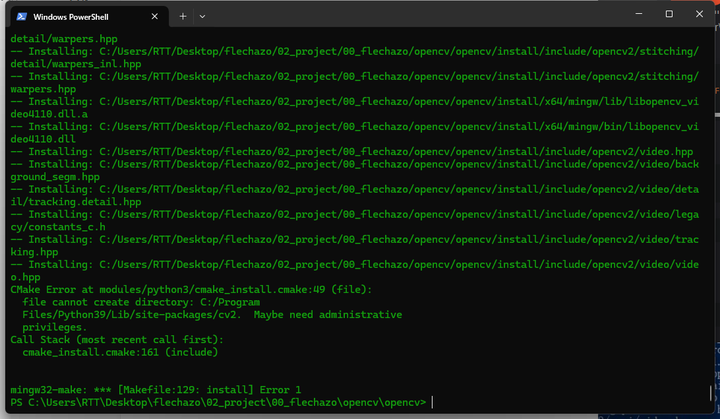Click the PS command prompt input line
Viewport: 720px width, 419px height.
click(x=222, y=402)
